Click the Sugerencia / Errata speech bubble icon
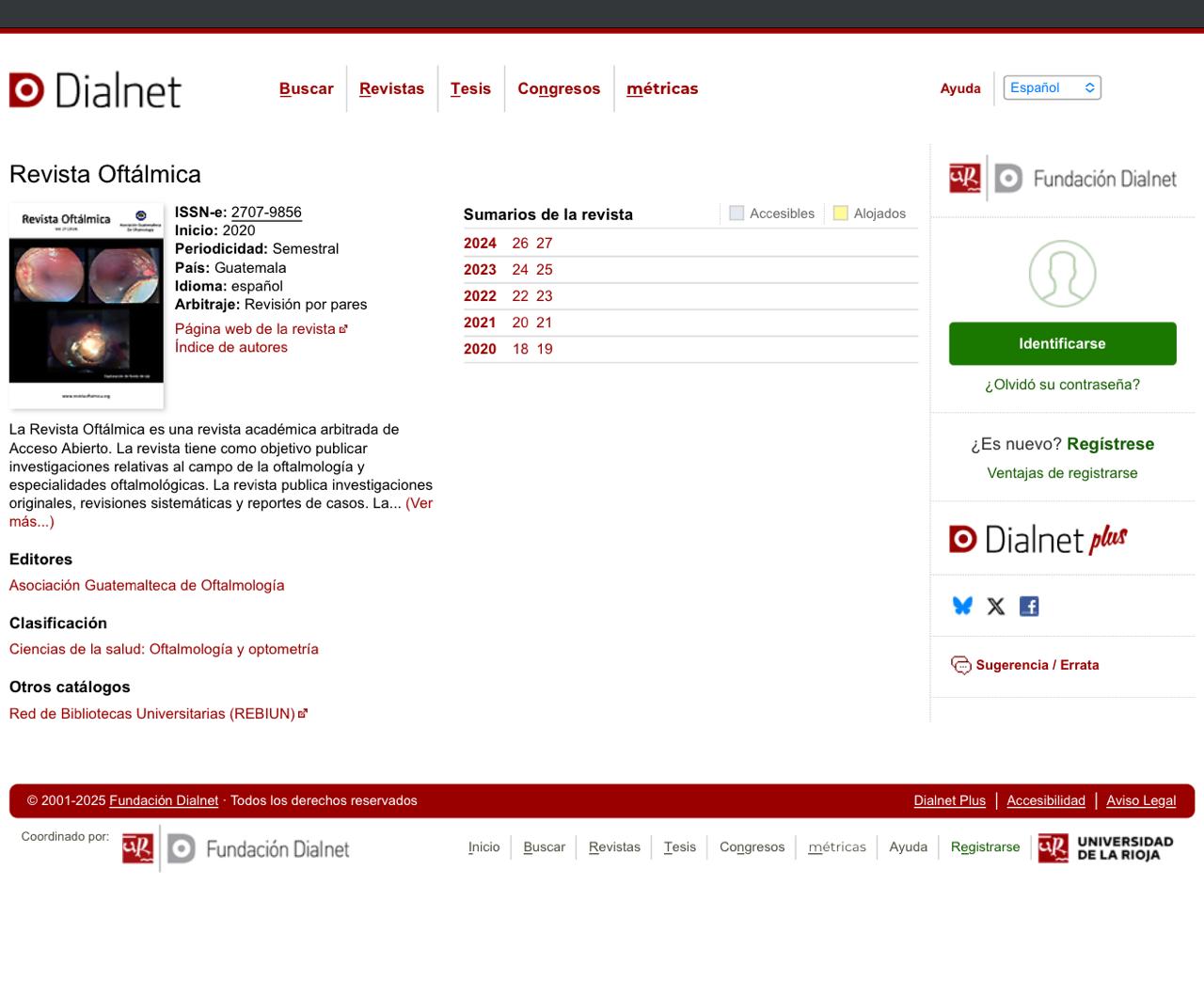Screen dimensions: 1204x996 coord(960,665)
